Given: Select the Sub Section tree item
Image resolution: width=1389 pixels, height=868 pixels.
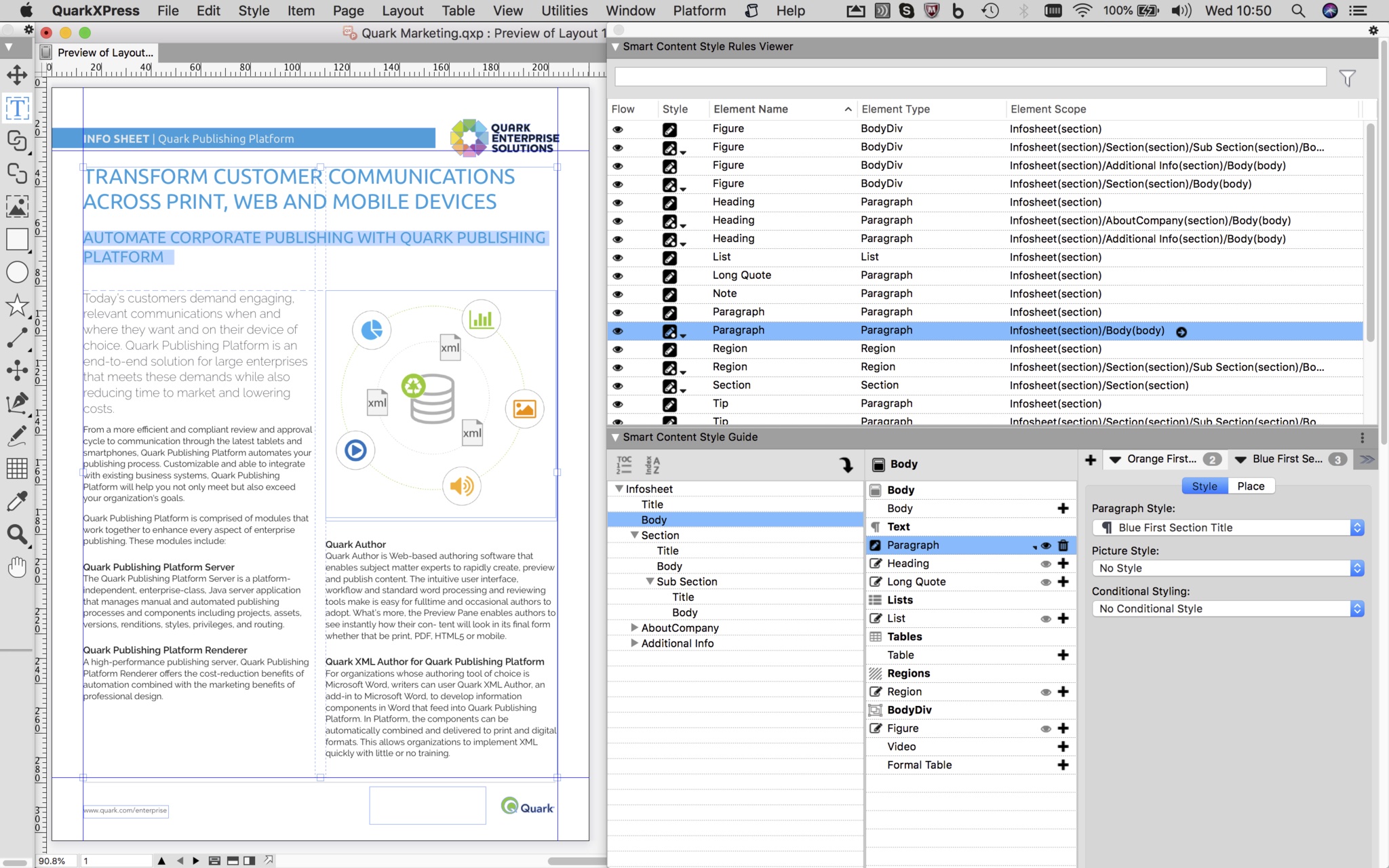Looking at the screenshot, I should (x=686, y=582).
